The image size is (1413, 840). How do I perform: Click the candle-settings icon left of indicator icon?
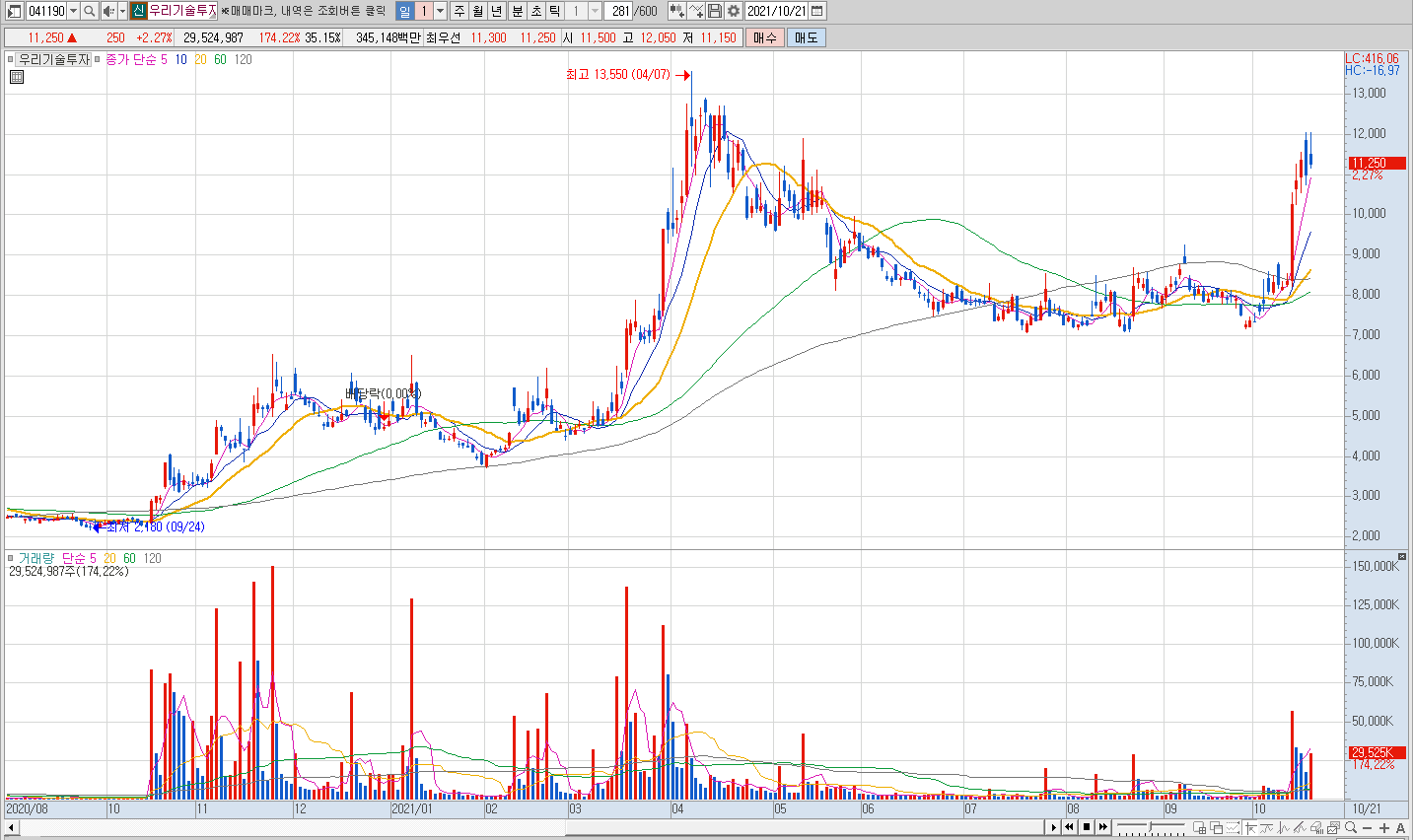pos(677,11)
